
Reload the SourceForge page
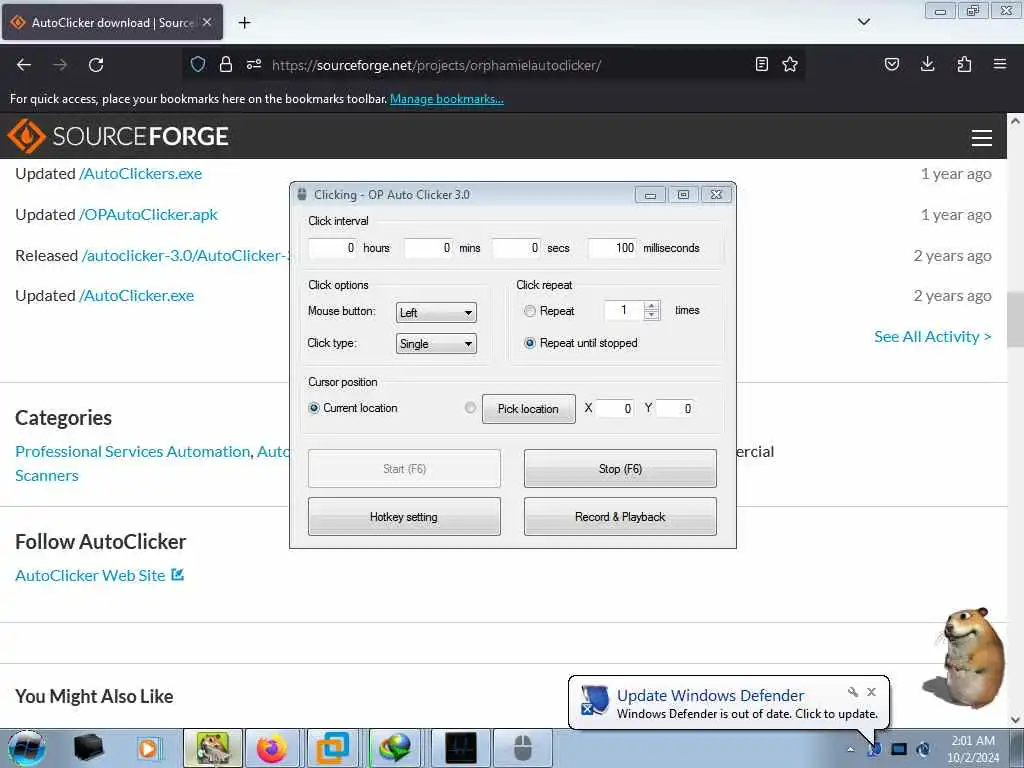coord(96,65)
